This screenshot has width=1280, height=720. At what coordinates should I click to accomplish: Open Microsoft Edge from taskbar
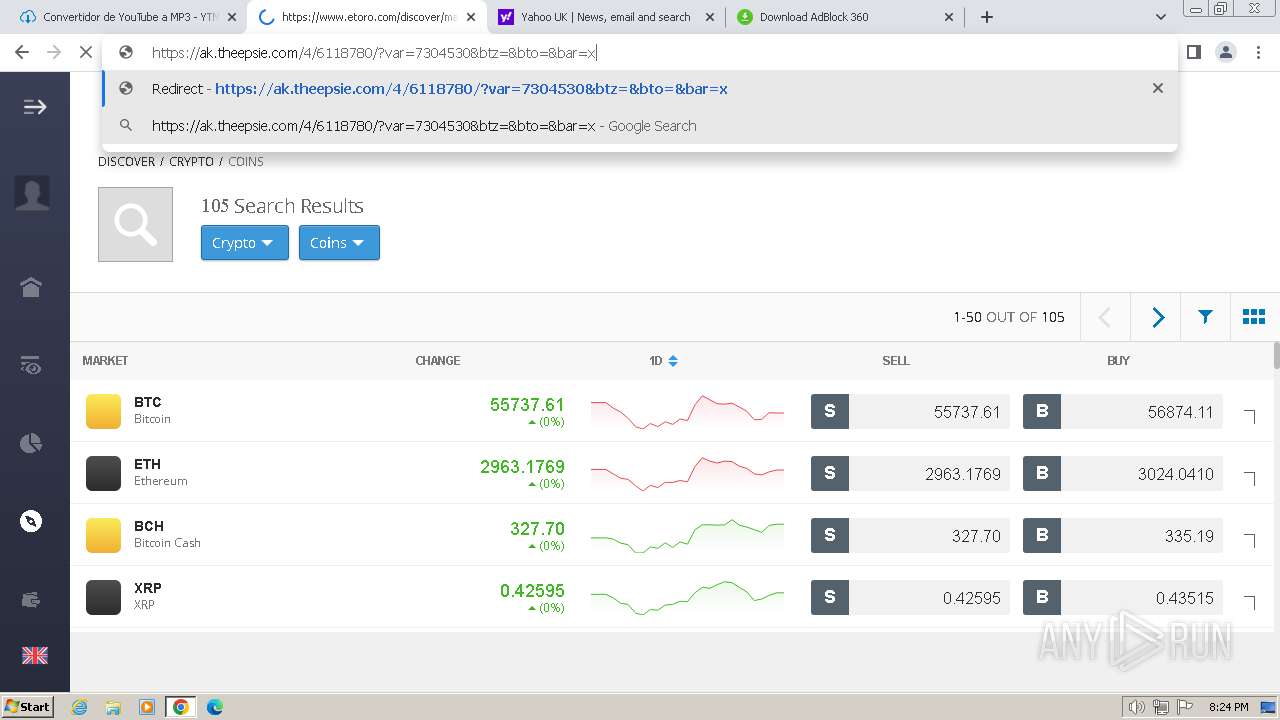[214, 707]
